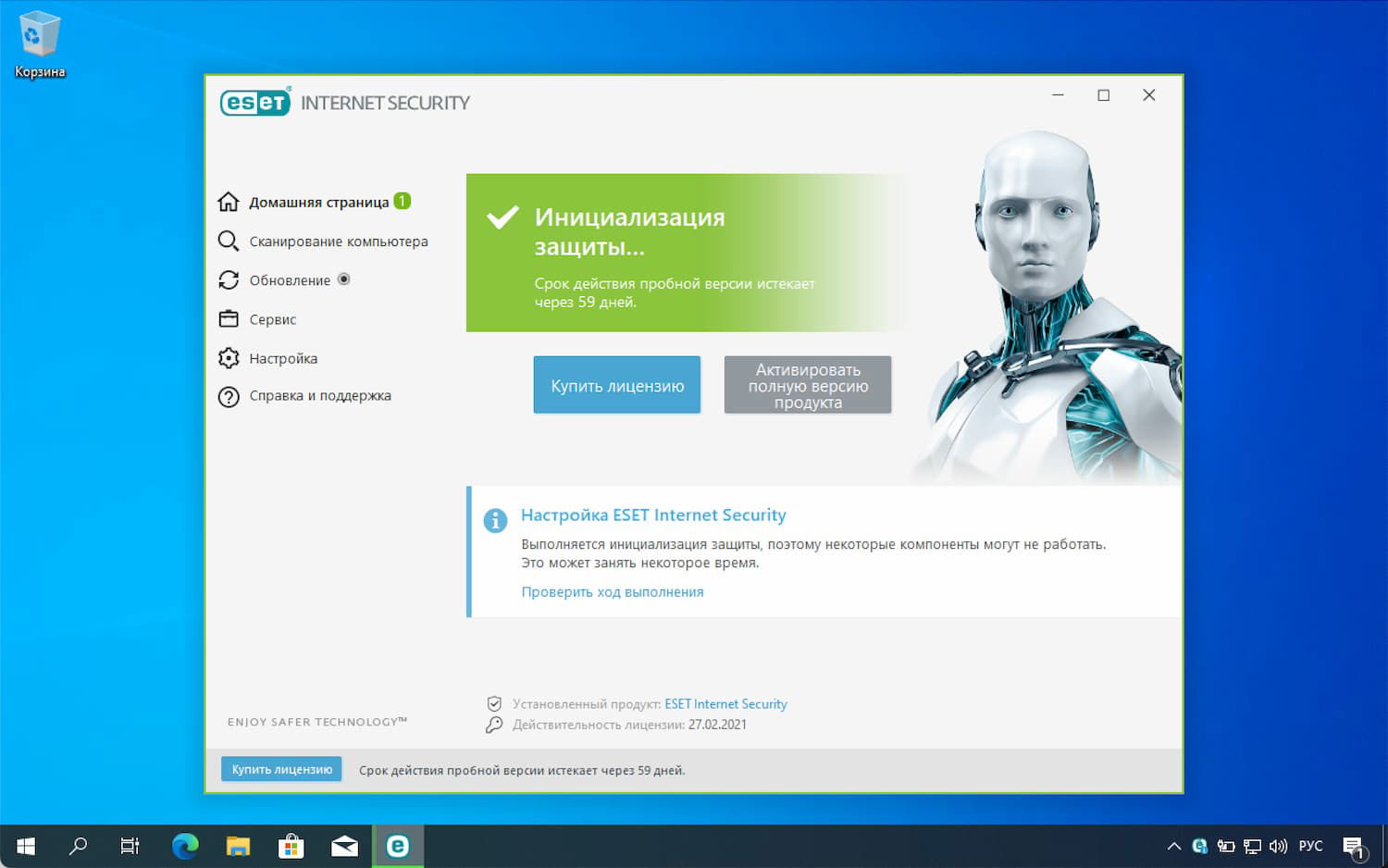
Task: Click Купить лицензию blue button
Action: tap(616, 385)
